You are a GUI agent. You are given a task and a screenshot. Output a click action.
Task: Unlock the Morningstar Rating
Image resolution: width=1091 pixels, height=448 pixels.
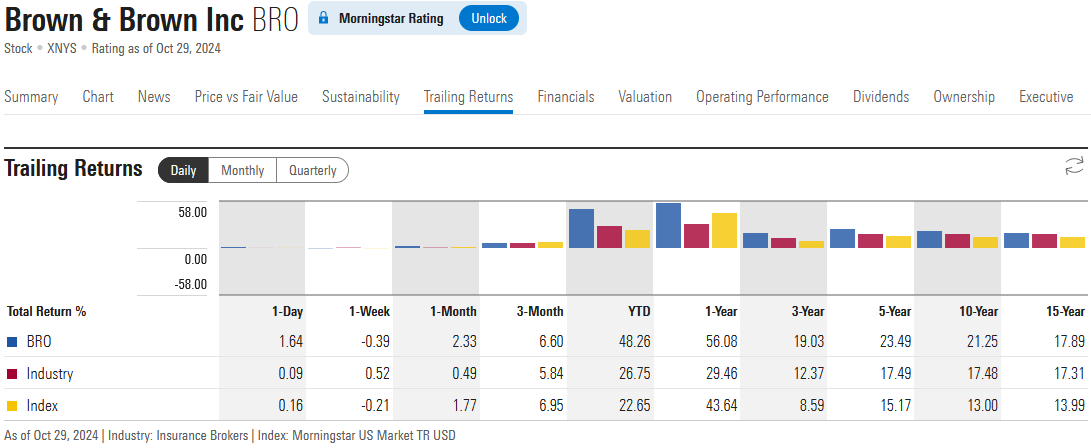tap(488, 19)
